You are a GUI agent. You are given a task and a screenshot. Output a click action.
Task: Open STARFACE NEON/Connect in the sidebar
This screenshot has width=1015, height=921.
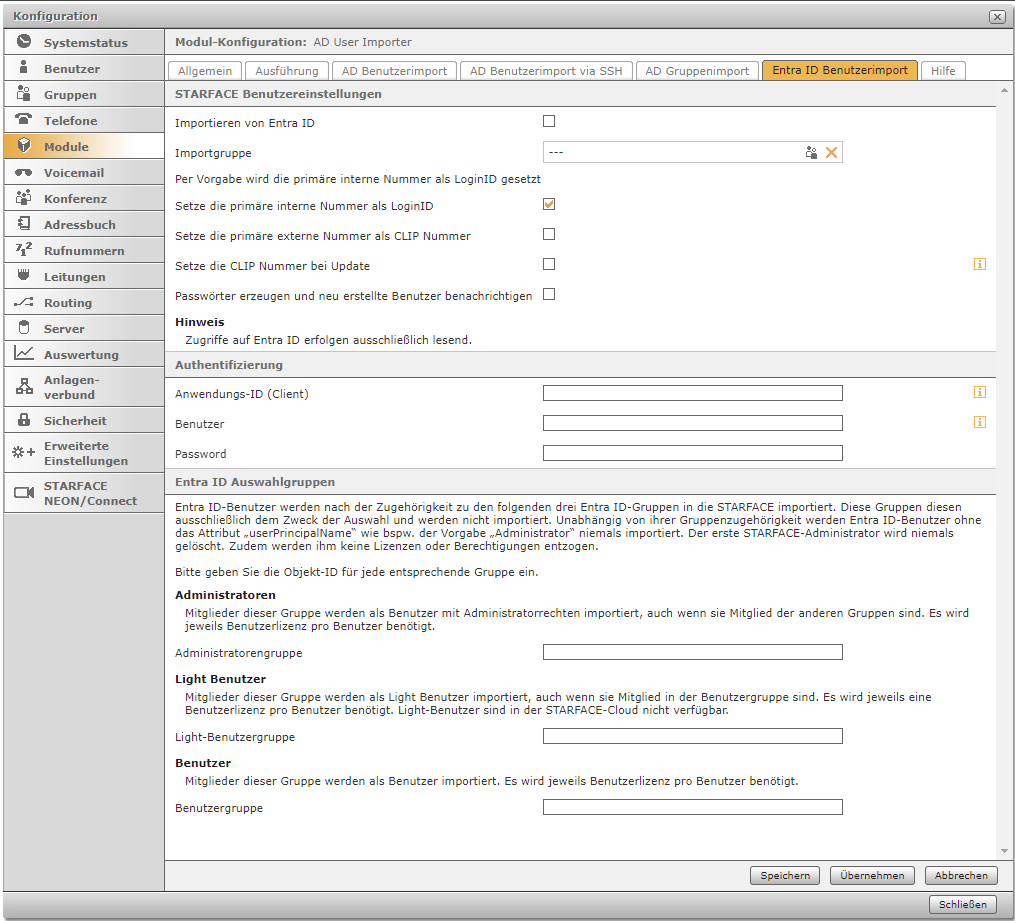point(84,493)
